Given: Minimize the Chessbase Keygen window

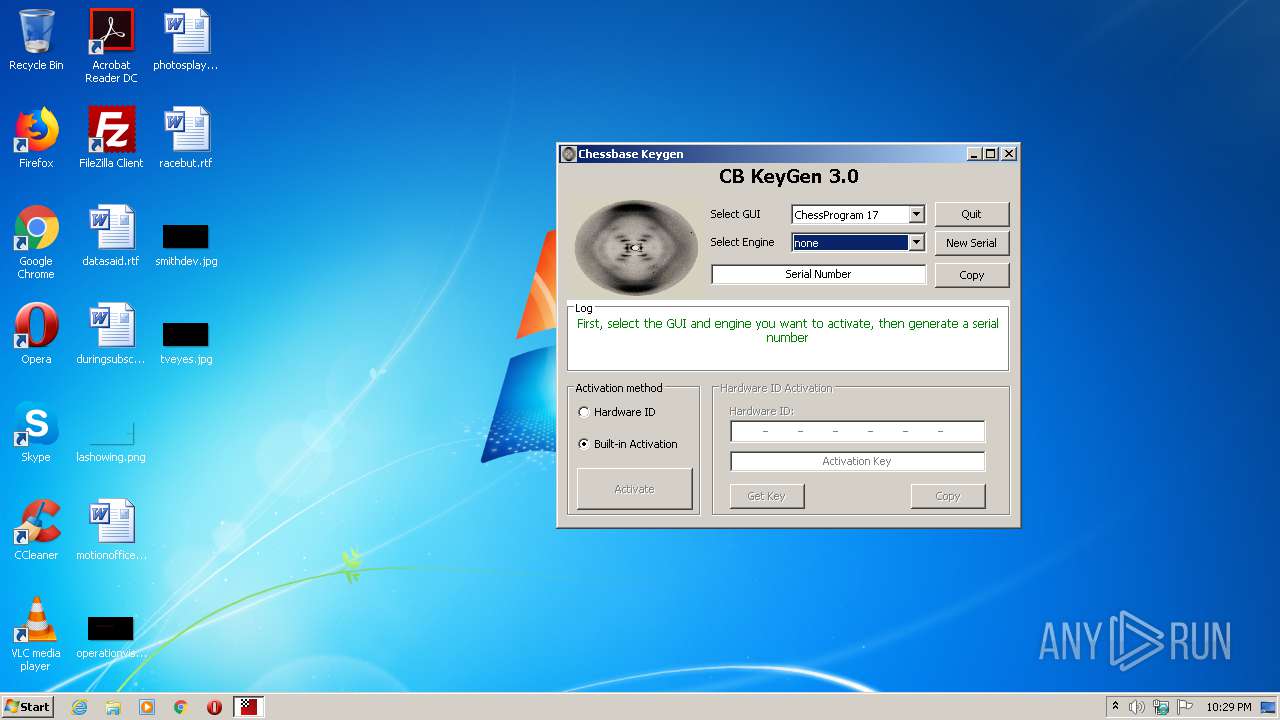Looking at the screenshot, I should (974, 154).
